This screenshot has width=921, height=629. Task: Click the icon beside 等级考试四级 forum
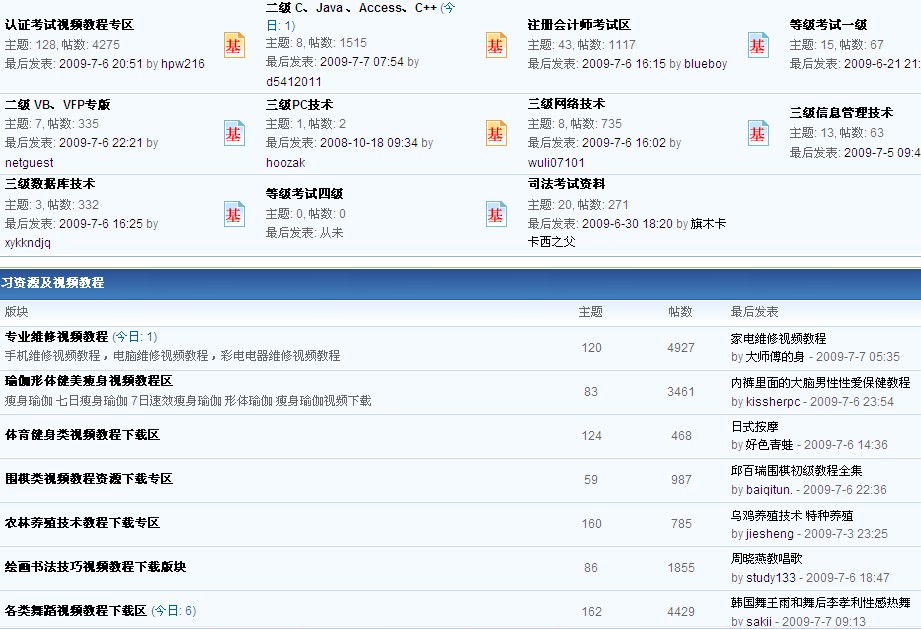click(x=234, y=214)
